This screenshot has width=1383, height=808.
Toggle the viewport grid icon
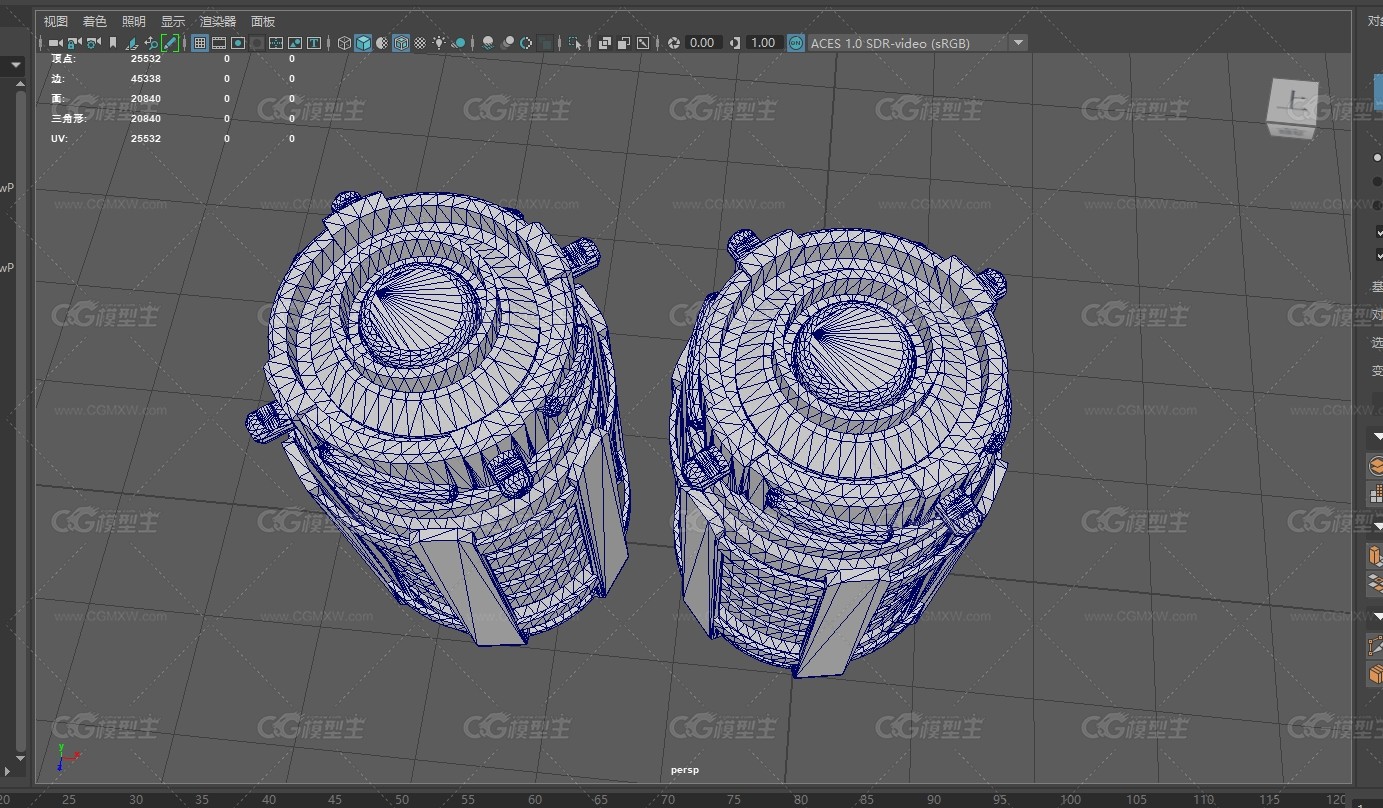tap(200, 43)
